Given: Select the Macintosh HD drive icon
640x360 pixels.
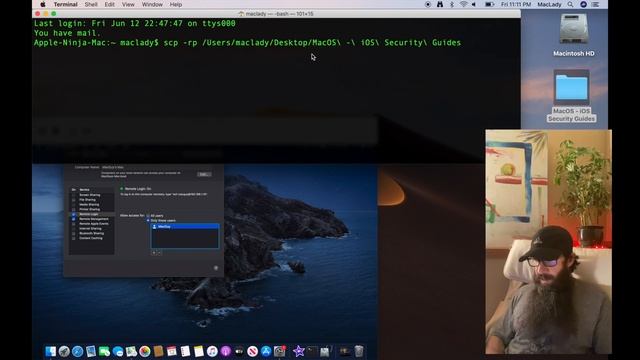Looking at the screenshot, I should click(573, 29).
